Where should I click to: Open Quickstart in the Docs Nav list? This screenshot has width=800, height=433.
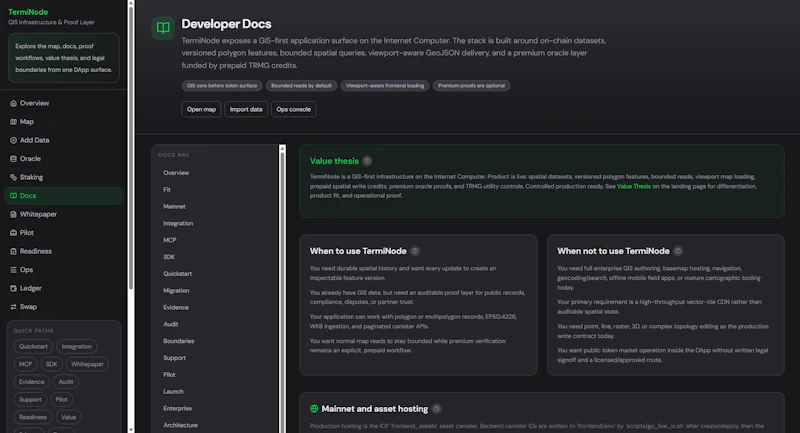pos(178,274)
